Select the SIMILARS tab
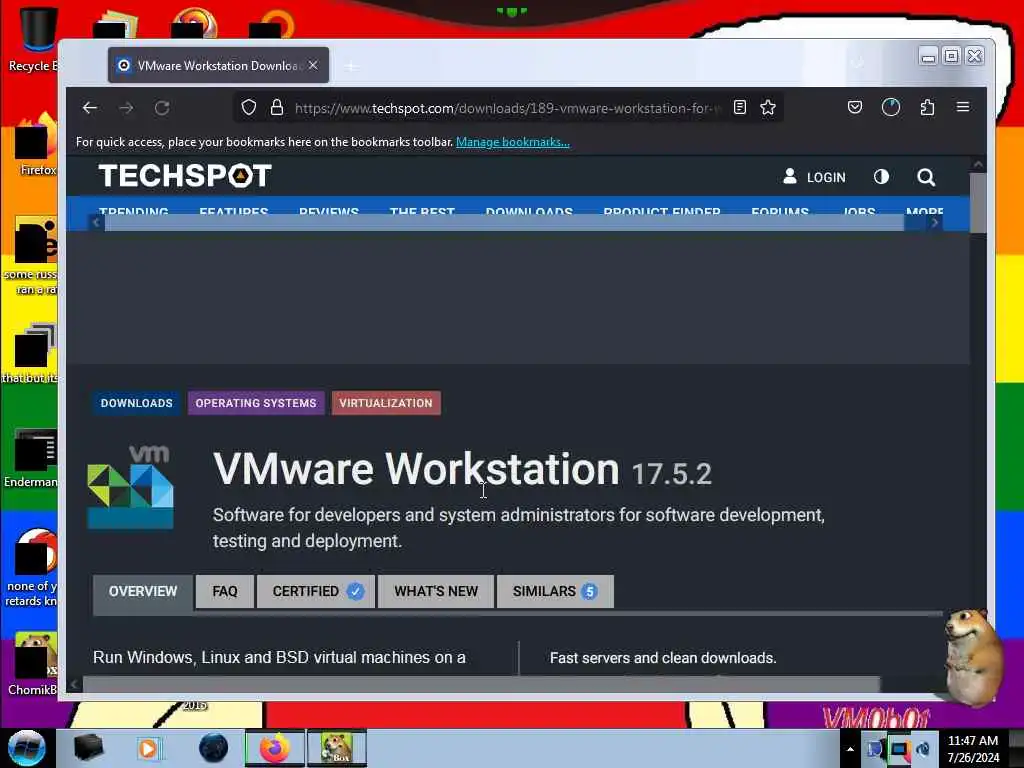The height and width of the screenshot is (768, 1024). pos(555,592)
